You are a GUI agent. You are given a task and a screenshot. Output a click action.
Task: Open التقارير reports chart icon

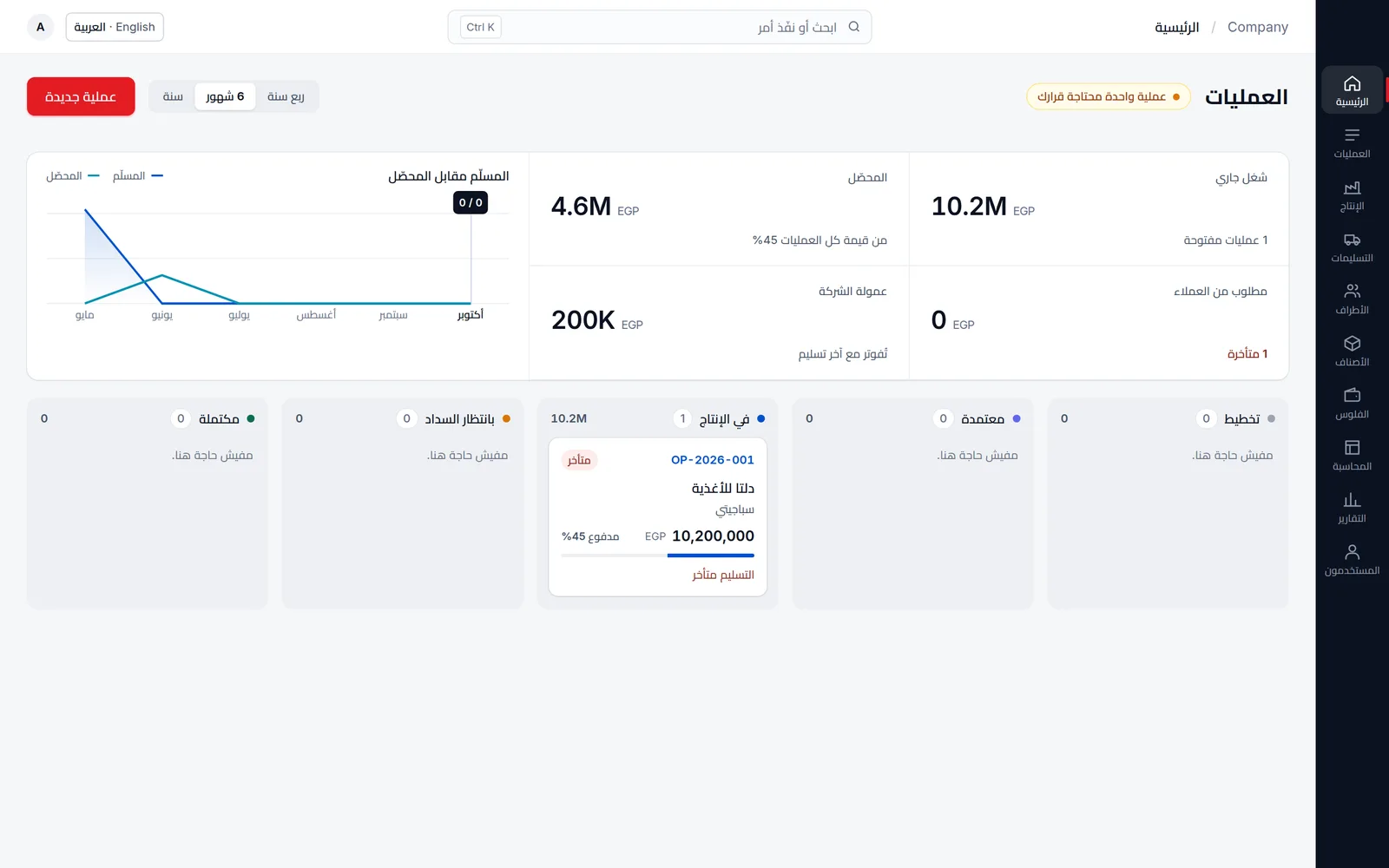point(1352,508)
